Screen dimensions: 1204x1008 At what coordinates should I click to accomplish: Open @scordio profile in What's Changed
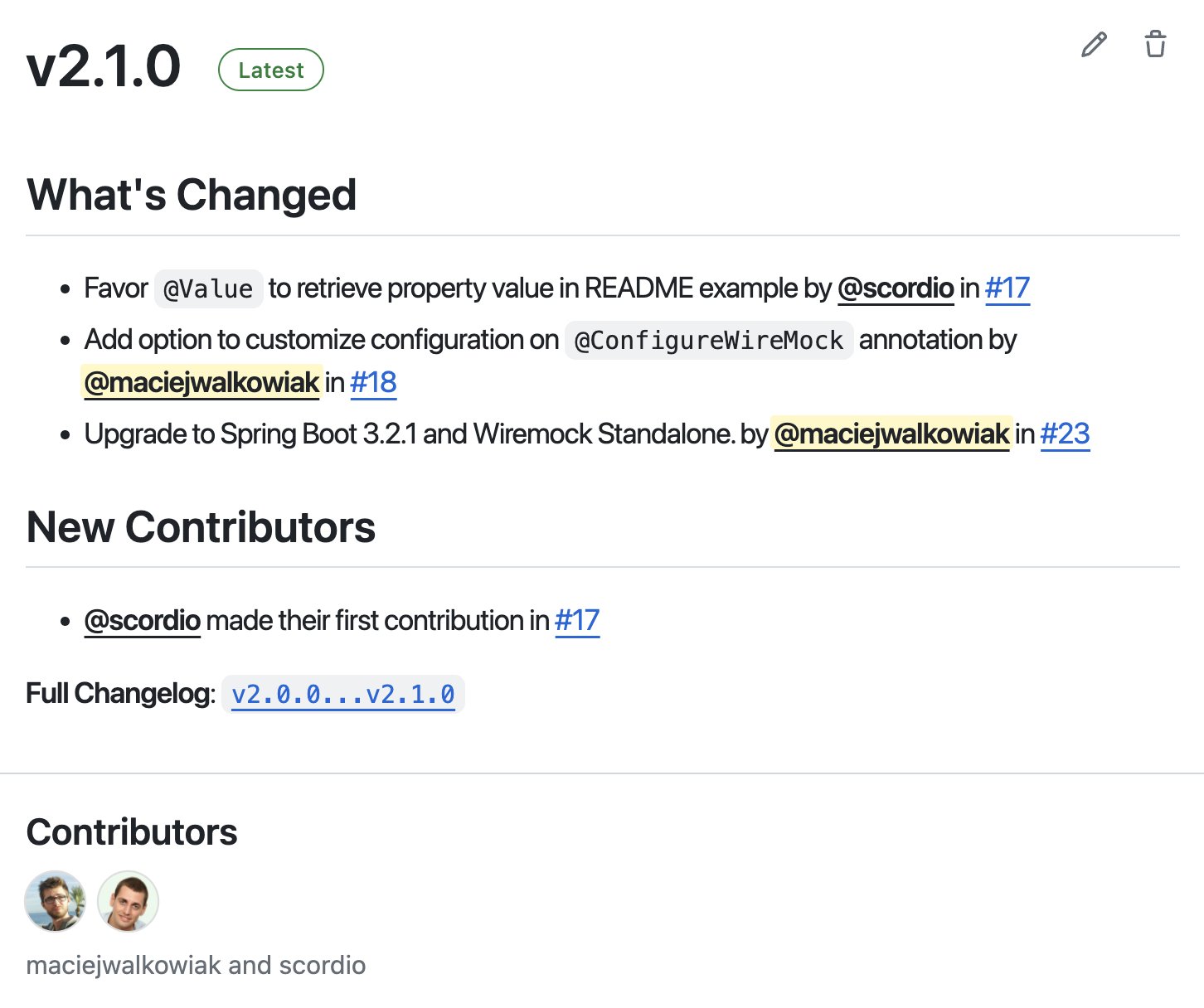click(896, 288)
